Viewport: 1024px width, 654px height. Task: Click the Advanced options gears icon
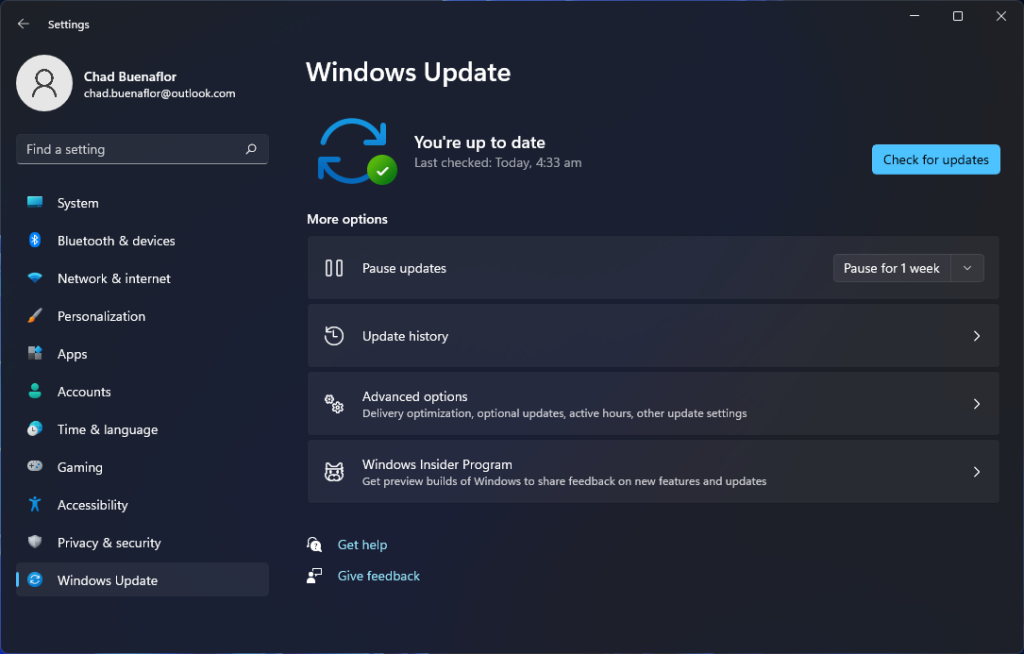tap(334, 404)
